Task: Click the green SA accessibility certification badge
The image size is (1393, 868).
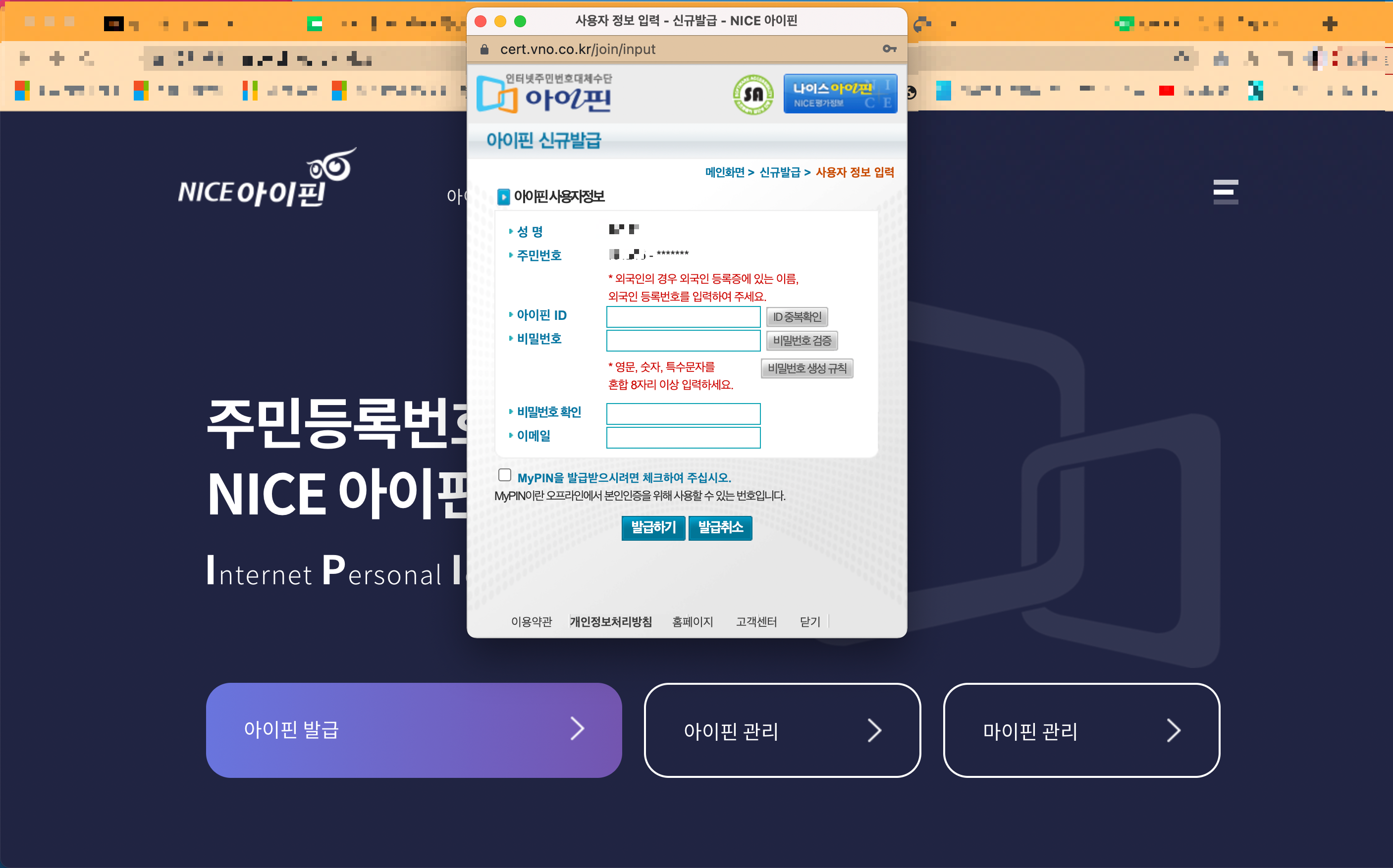Action: click(753, 95)
